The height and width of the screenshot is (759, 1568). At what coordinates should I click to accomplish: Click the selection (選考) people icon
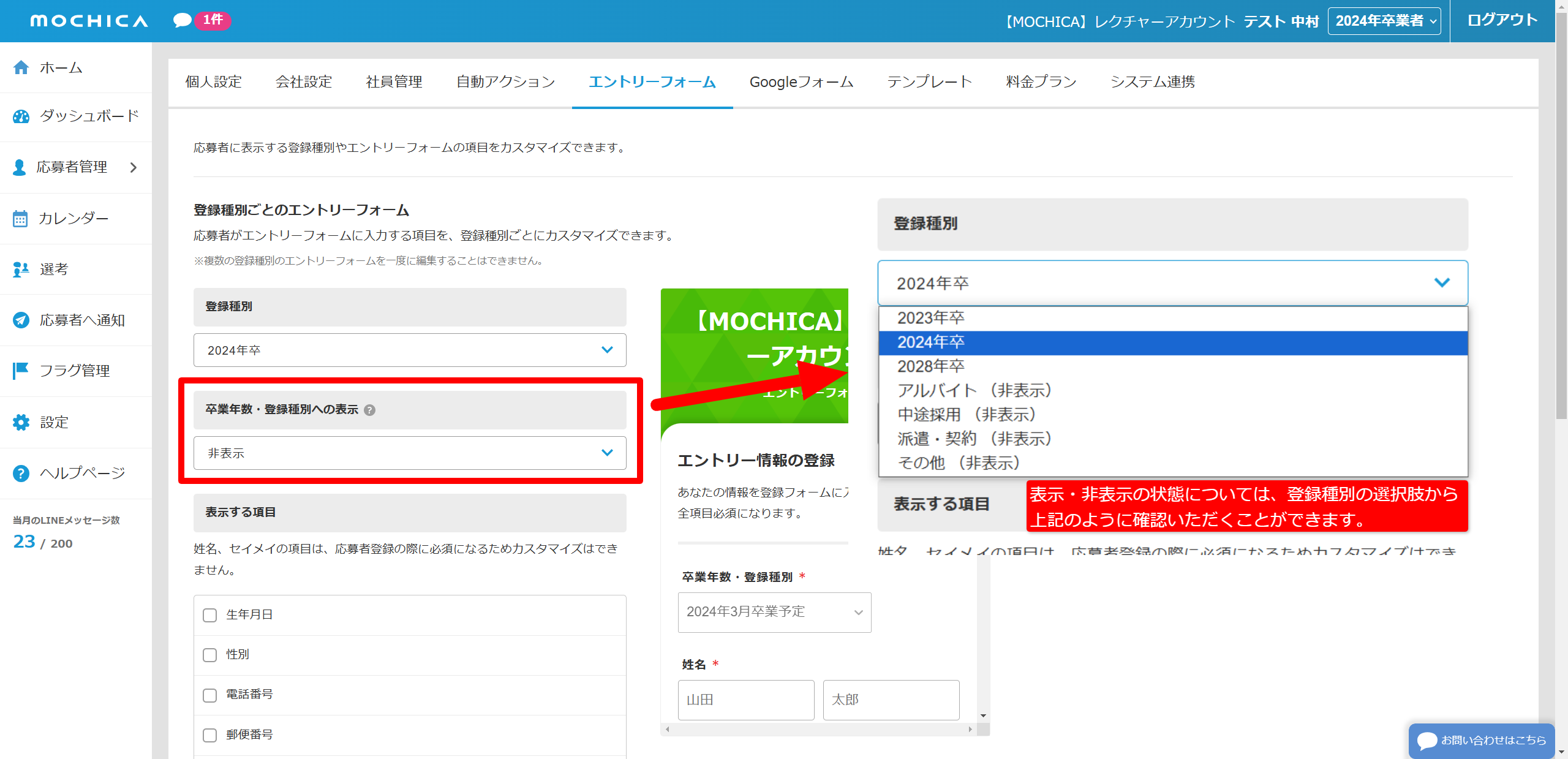click(21, 270)
